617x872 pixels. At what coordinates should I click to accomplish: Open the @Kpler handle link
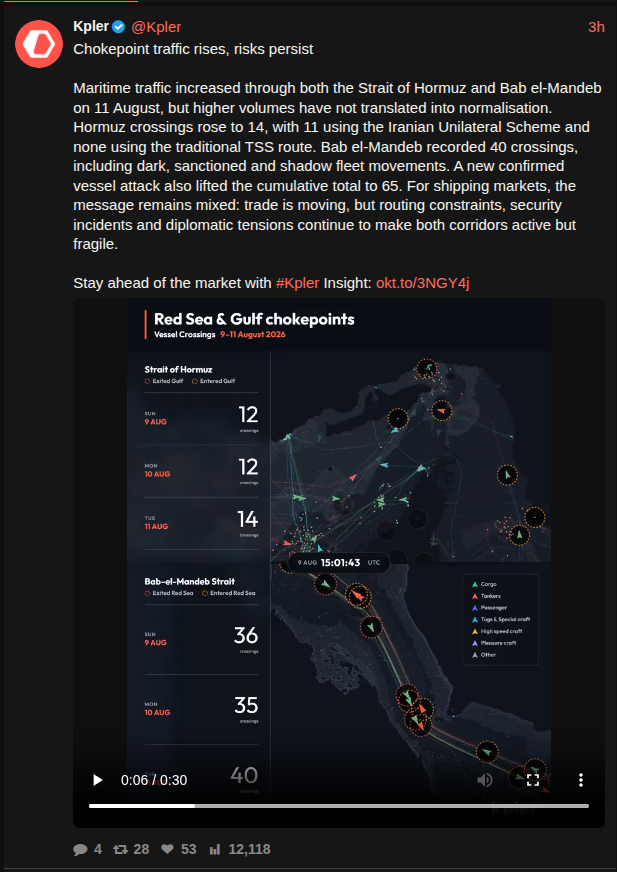[156, 27]
